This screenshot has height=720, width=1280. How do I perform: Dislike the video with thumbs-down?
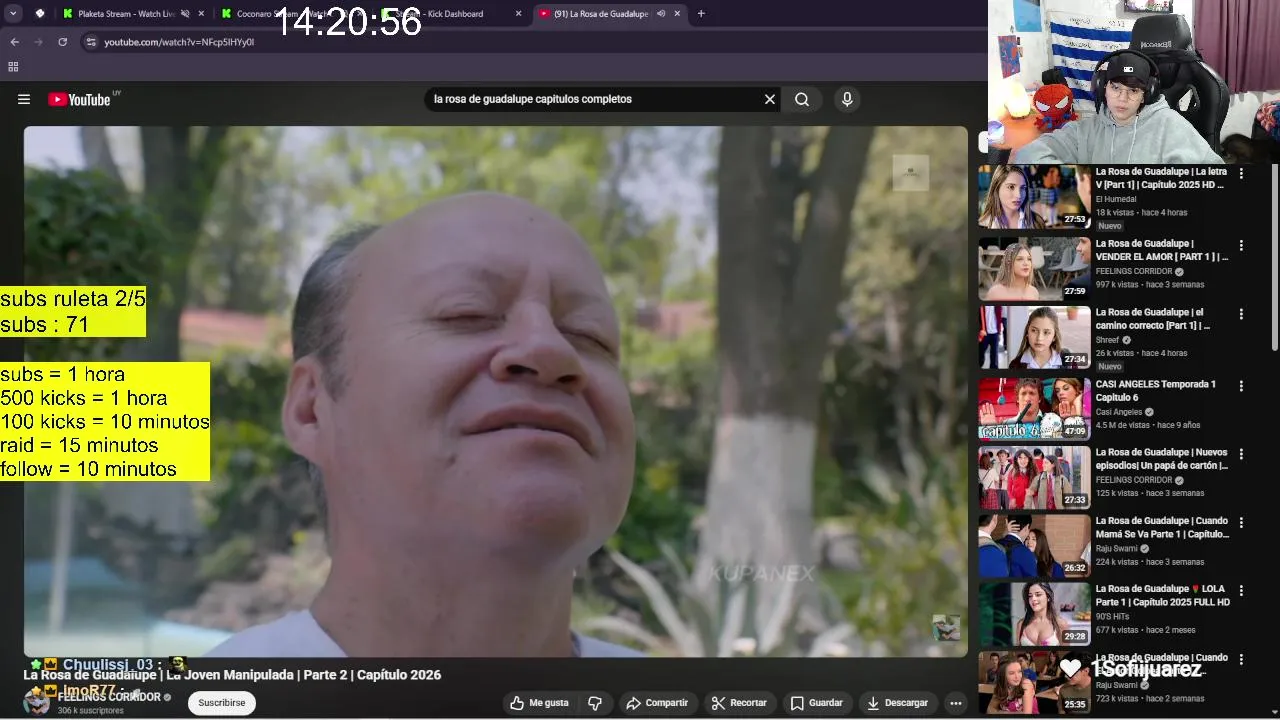coord(595,703)
